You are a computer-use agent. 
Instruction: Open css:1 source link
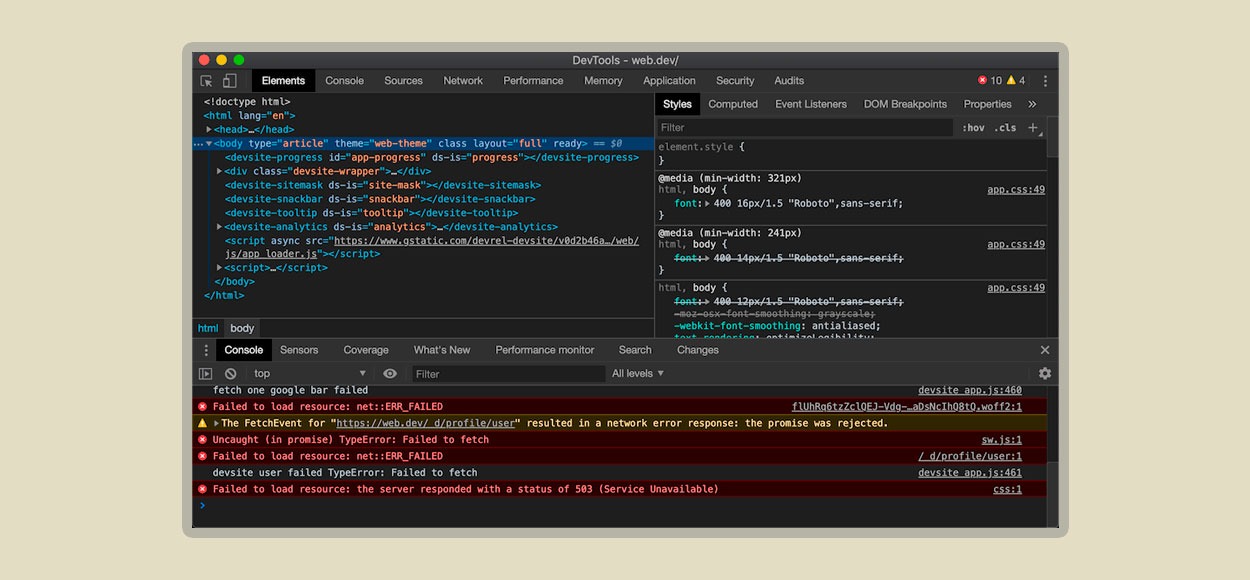(x=1007, y=489)
